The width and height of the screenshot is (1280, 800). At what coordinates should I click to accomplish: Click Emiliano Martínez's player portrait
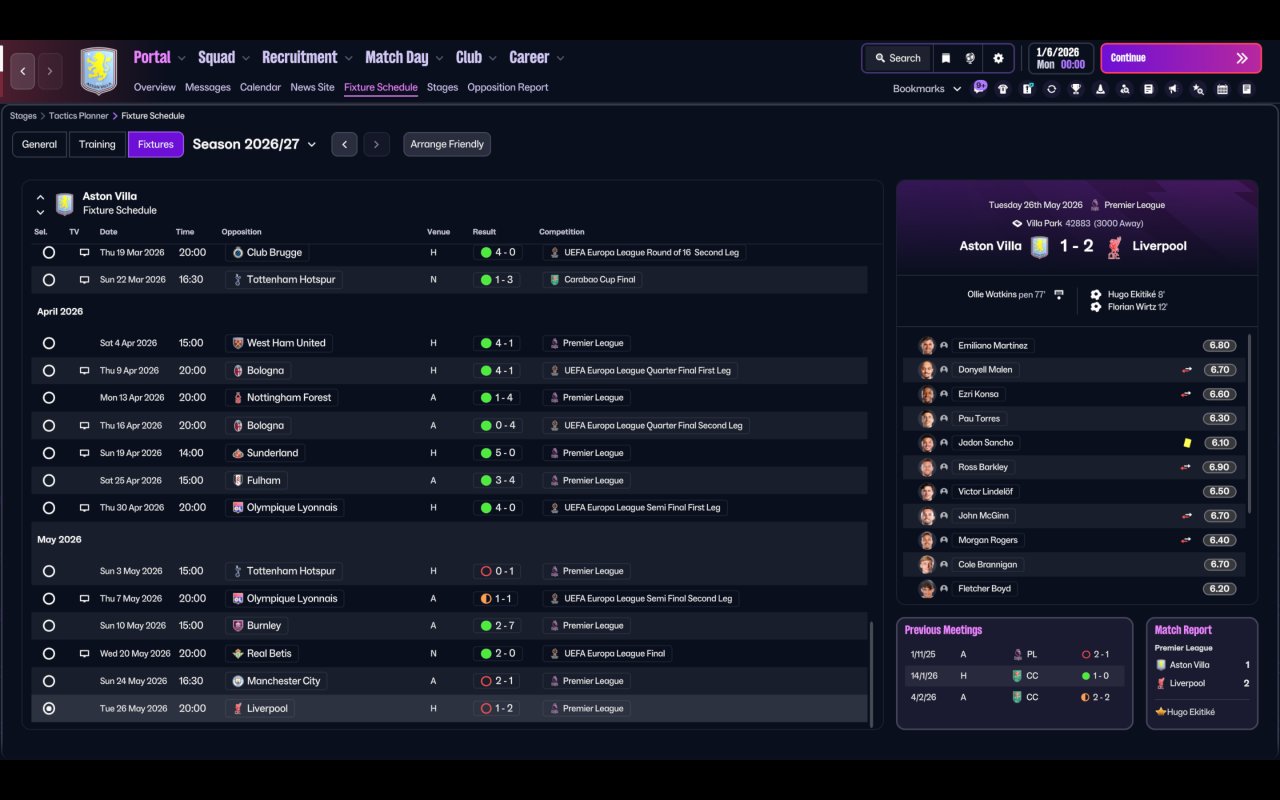coord(927,346)
